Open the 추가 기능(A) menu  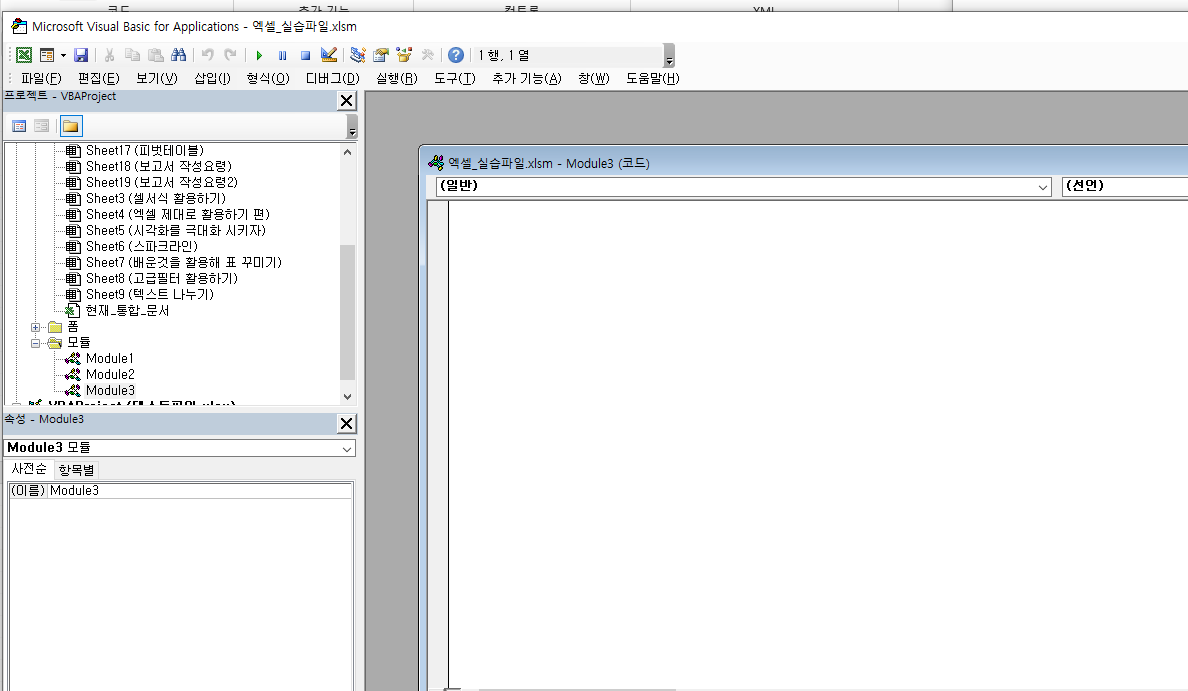527,79
